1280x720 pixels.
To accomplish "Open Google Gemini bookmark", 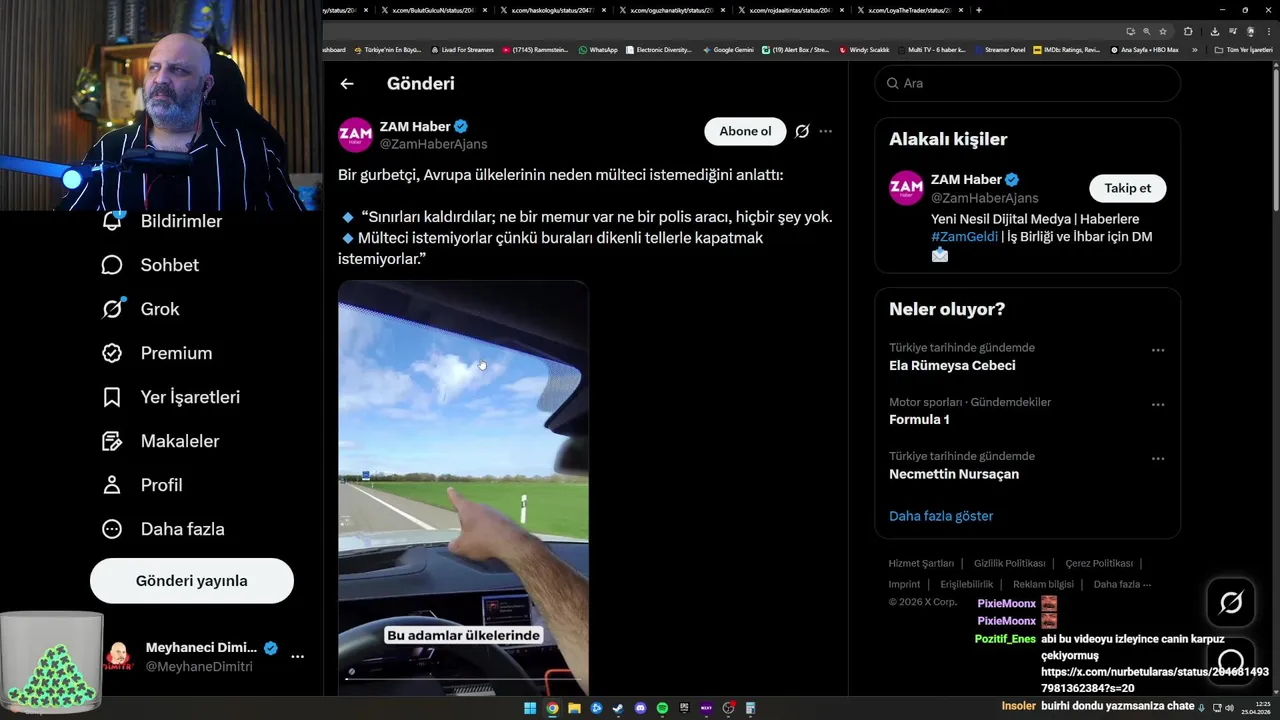I will pos(728,49).
